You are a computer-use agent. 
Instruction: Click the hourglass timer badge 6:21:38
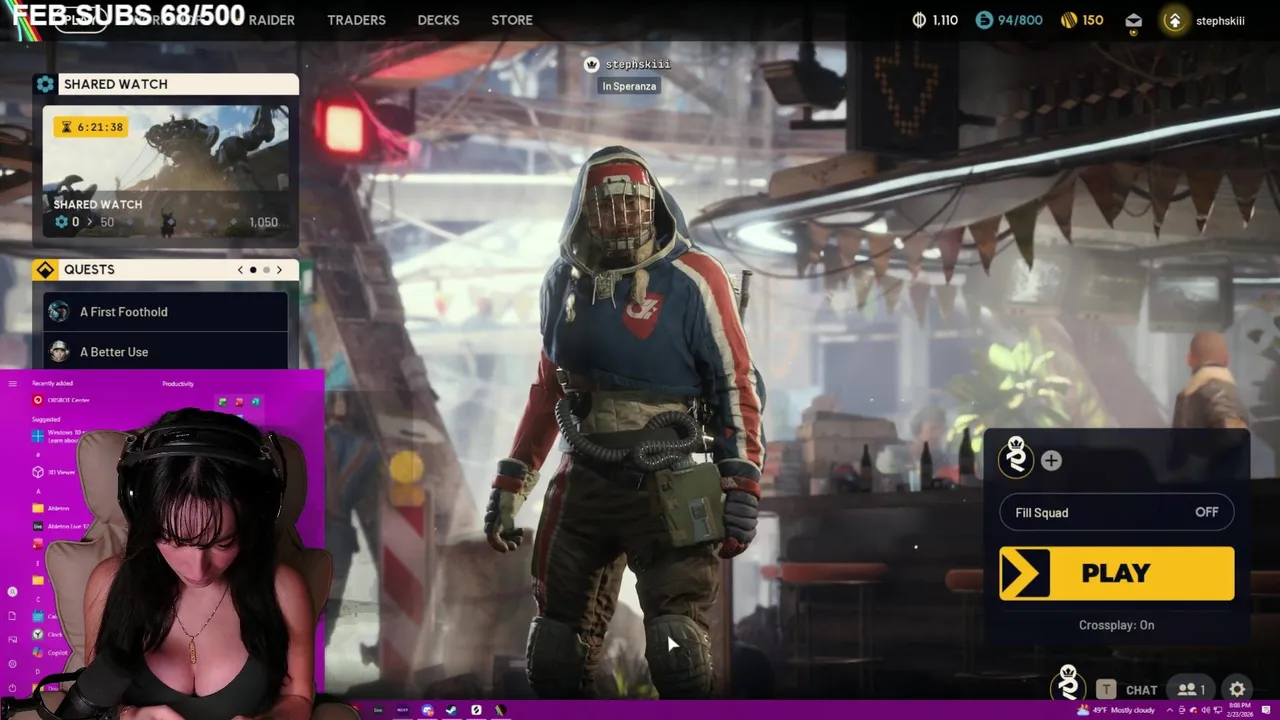pyautogui.click(x=91, y=127)
